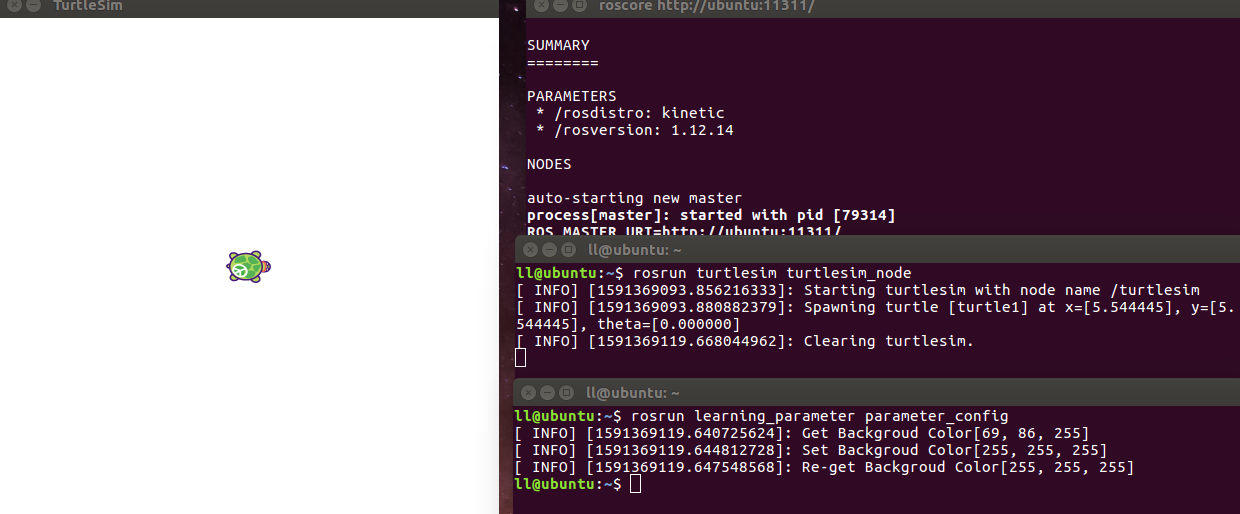
Task: Click the 'rosrun turtlesim turtlesim_node' command
Action: (772, 273)
